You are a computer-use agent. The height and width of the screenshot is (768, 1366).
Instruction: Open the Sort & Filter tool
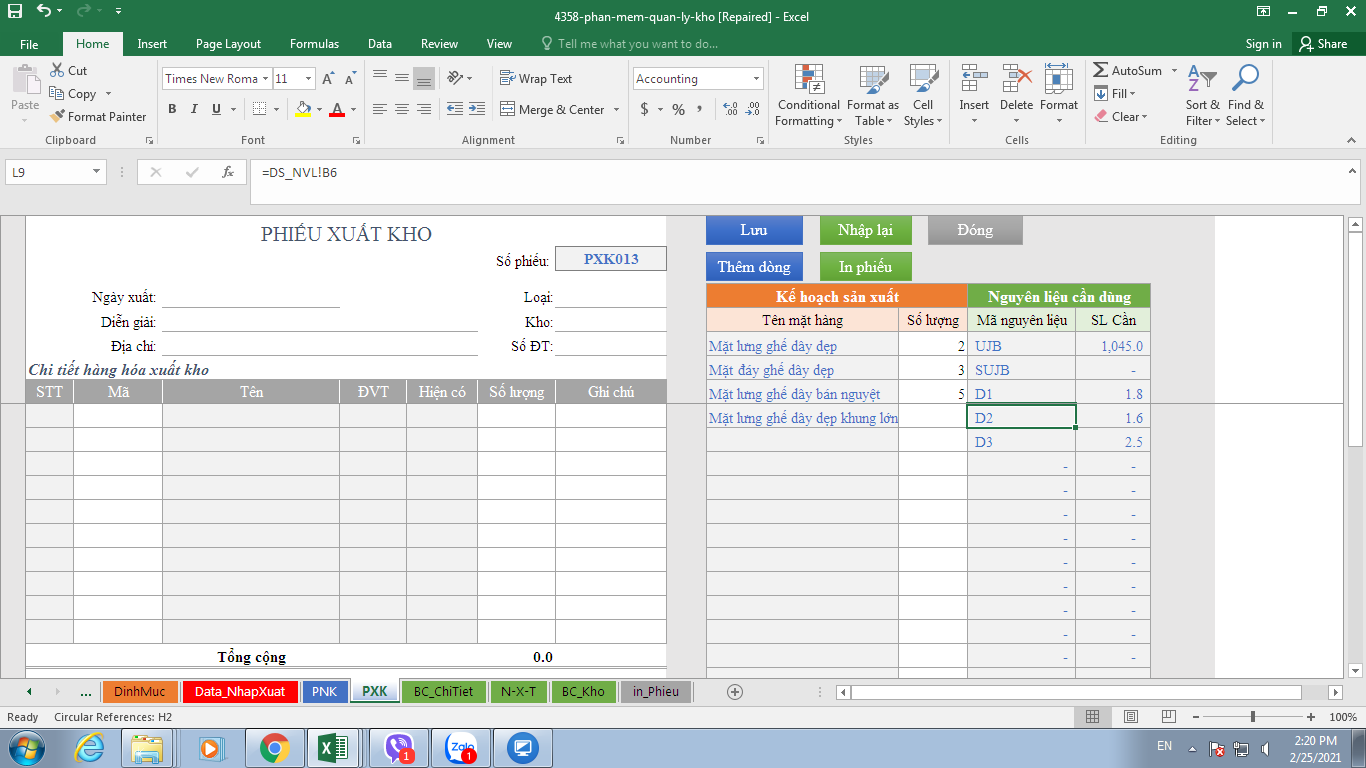coord(1202,79)
